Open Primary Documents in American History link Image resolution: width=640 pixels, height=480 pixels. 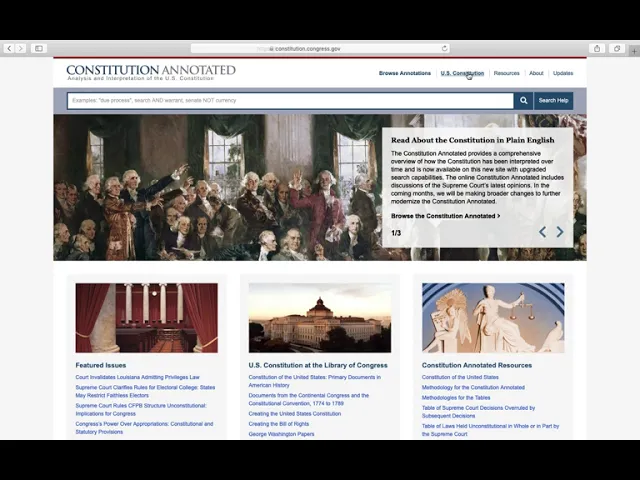click(315, 381)
